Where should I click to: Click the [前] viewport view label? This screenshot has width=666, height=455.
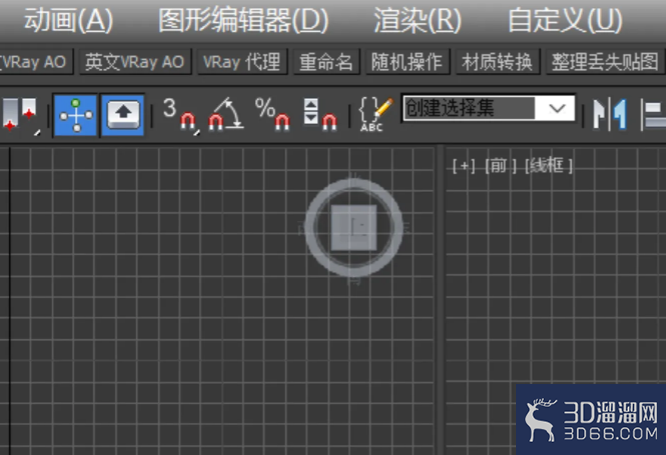pyautogui.click(x=501, y=166)
